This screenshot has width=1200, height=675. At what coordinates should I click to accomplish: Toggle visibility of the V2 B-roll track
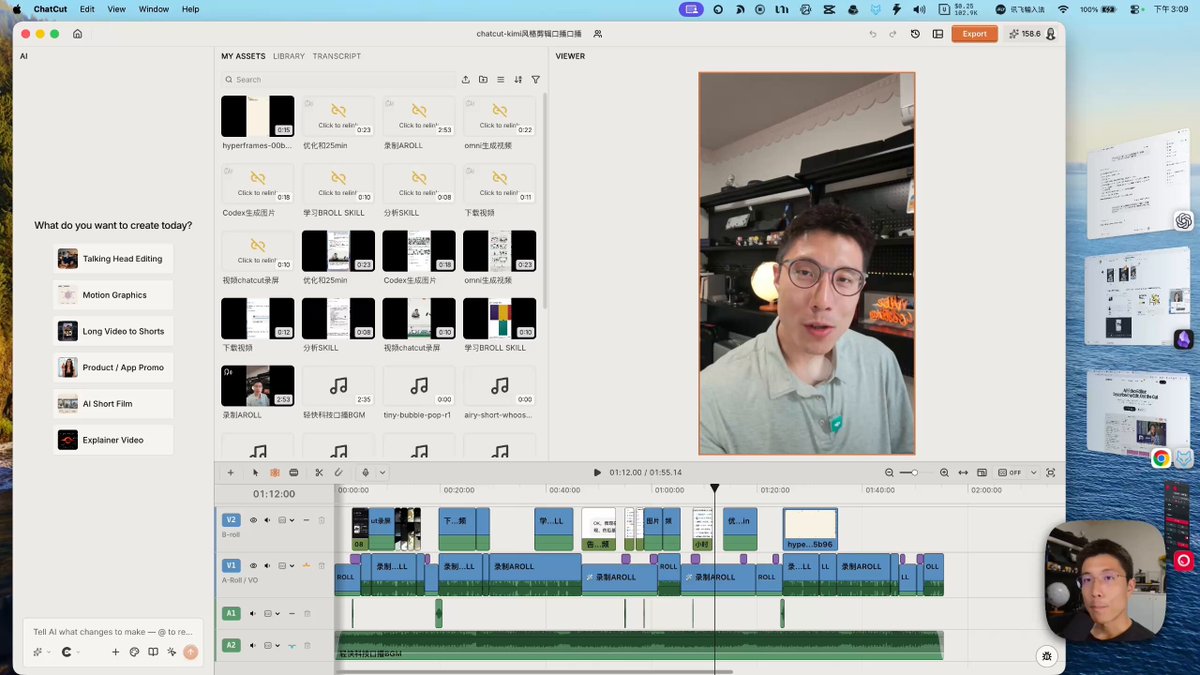[x=253, y=520]
